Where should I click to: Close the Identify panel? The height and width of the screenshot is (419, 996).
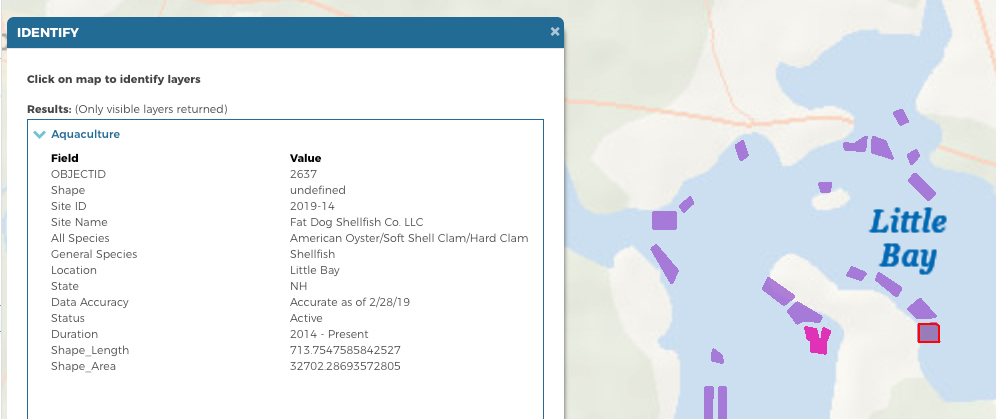555,31
